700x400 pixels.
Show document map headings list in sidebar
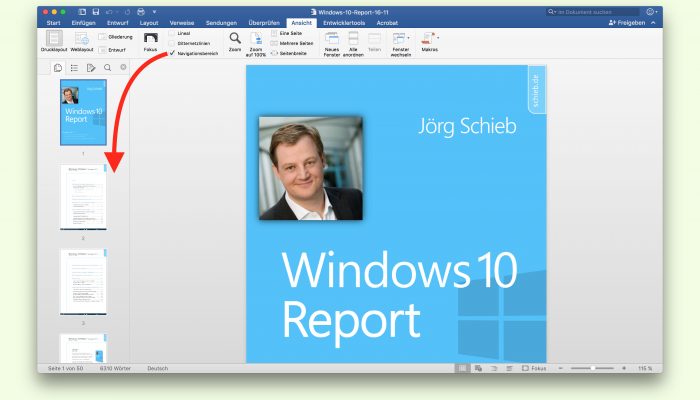click(75, 68)
